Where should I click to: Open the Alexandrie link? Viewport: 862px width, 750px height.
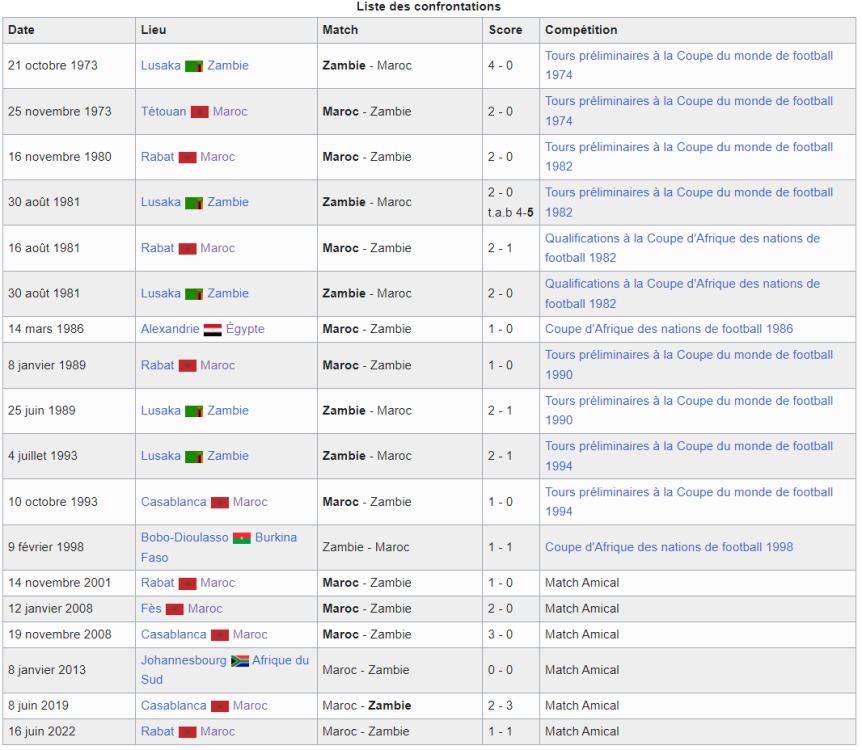(169, 329)
